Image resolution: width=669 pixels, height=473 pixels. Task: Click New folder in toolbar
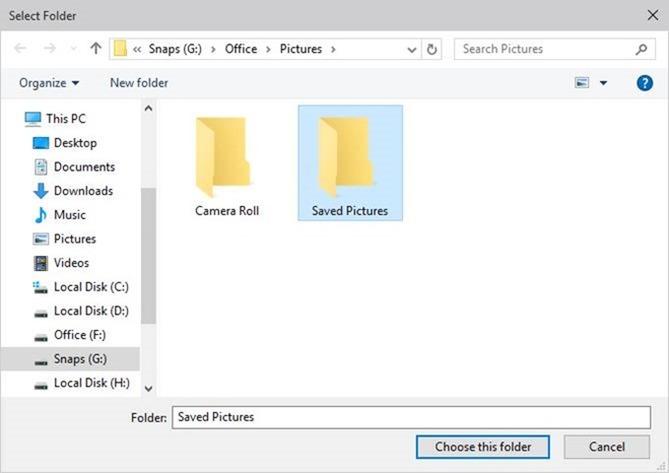click(x=139, y=83)
